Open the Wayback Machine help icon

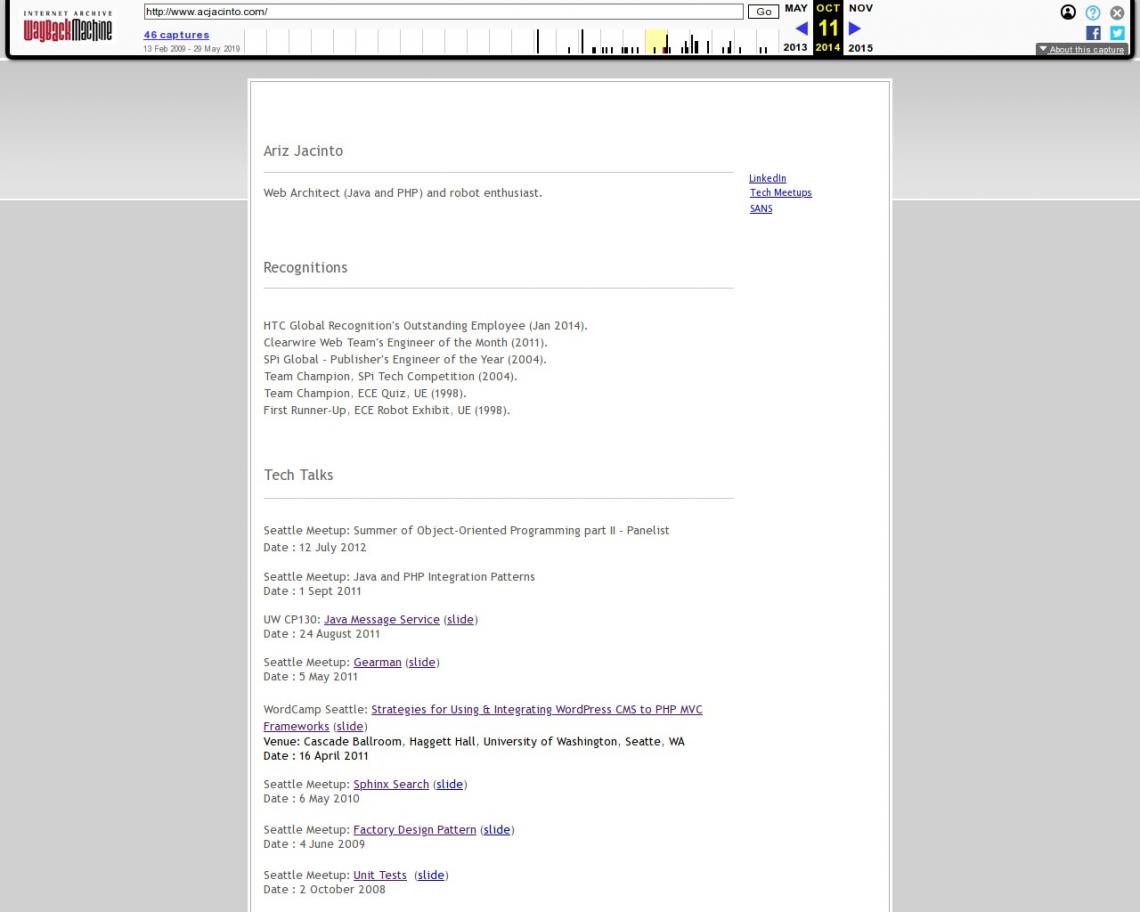pos(1093,12)
